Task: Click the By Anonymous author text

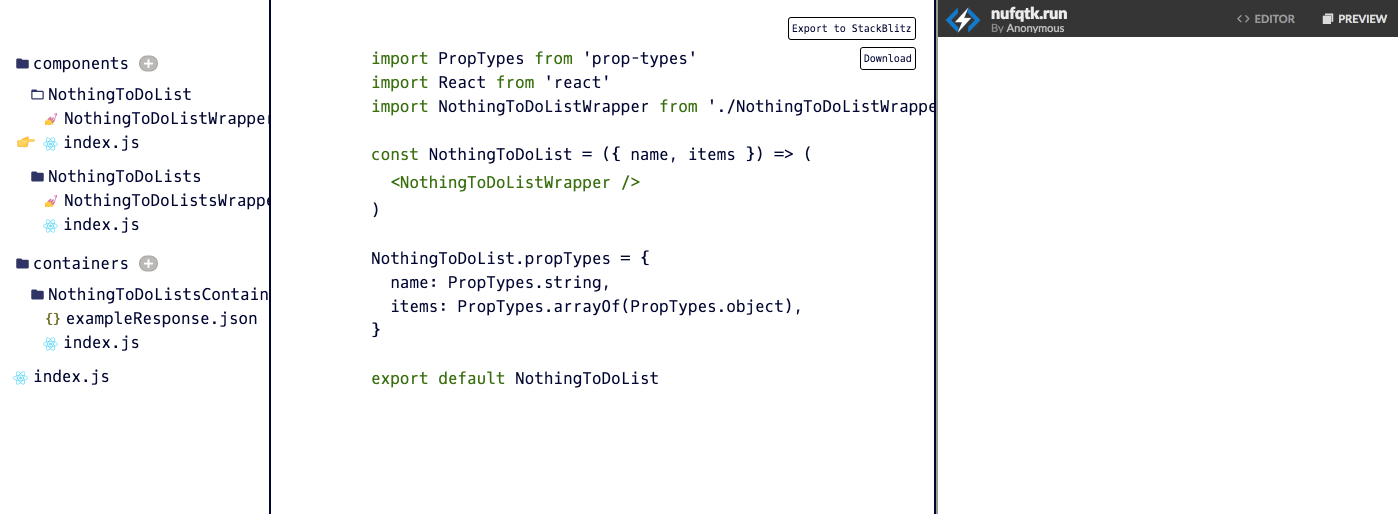Action: point(1028,29)
